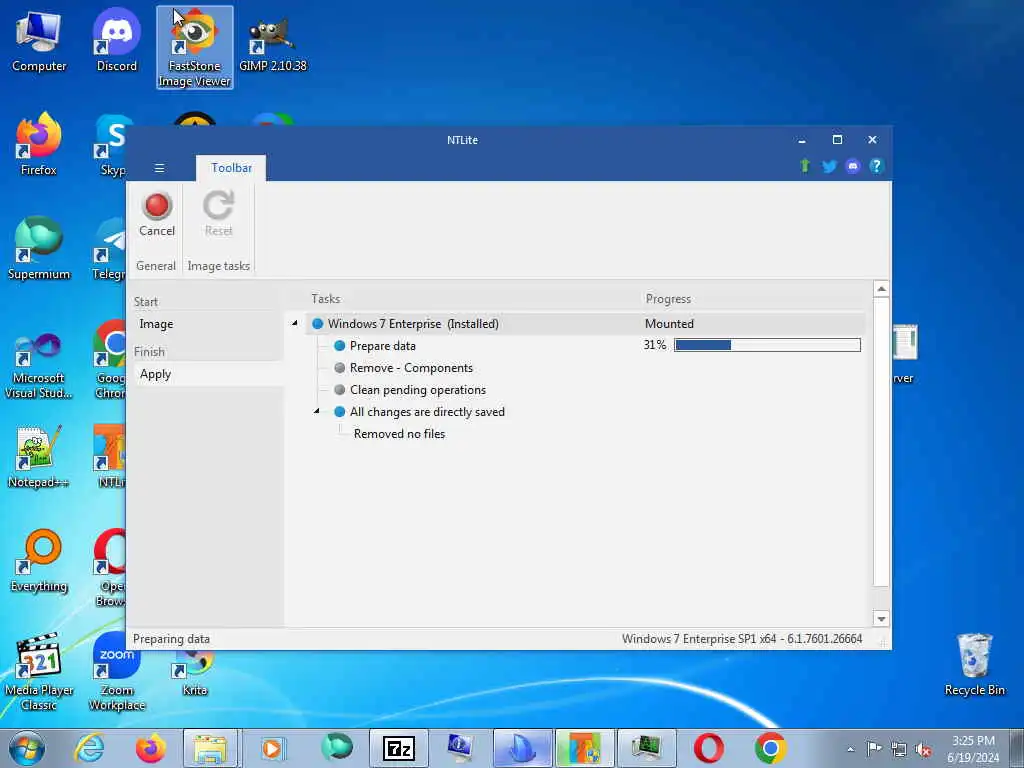This screenshot has width=1024, height=768.
Task: Collapse 'All changes are directly saved' node
Action: pos(317,411)
